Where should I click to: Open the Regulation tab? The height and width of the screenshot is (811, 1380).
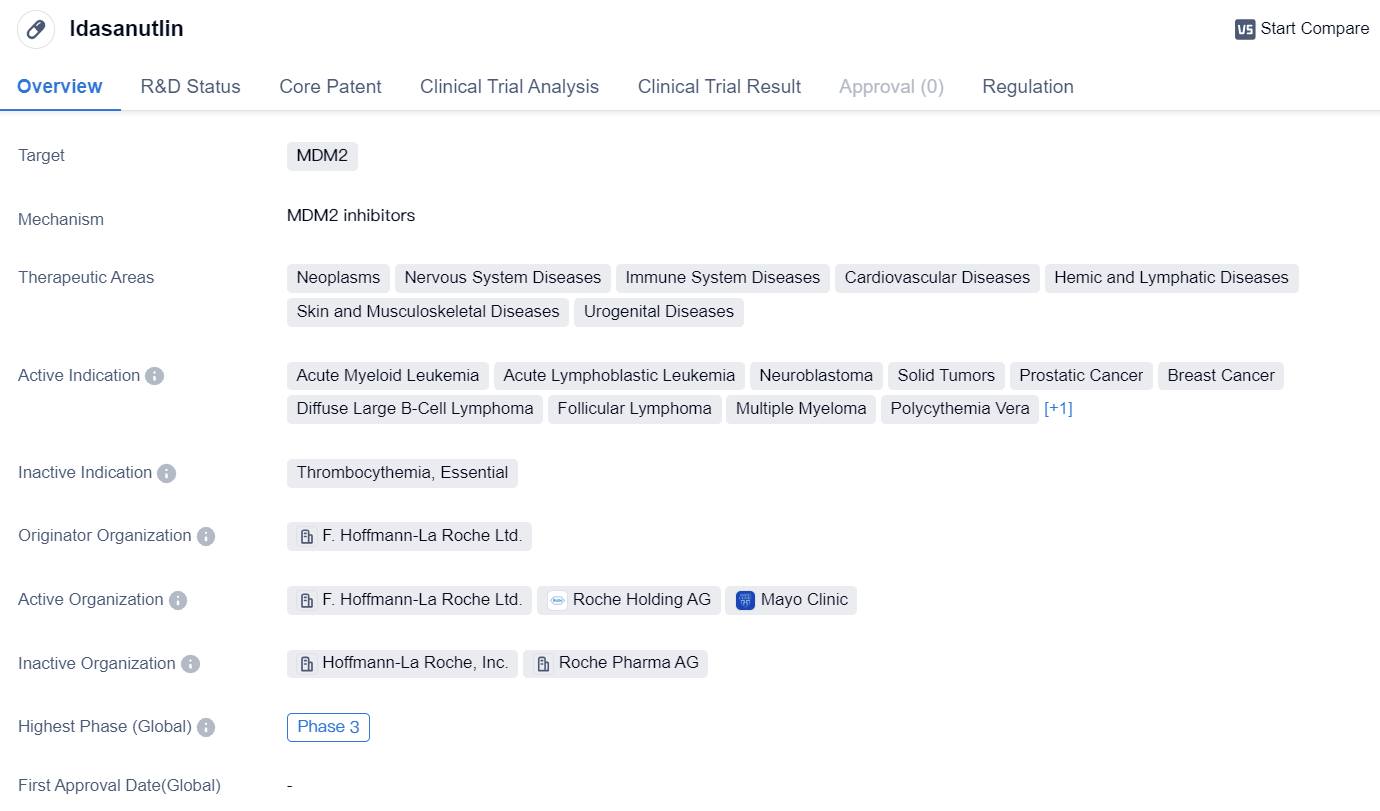tap(1027, 87)
